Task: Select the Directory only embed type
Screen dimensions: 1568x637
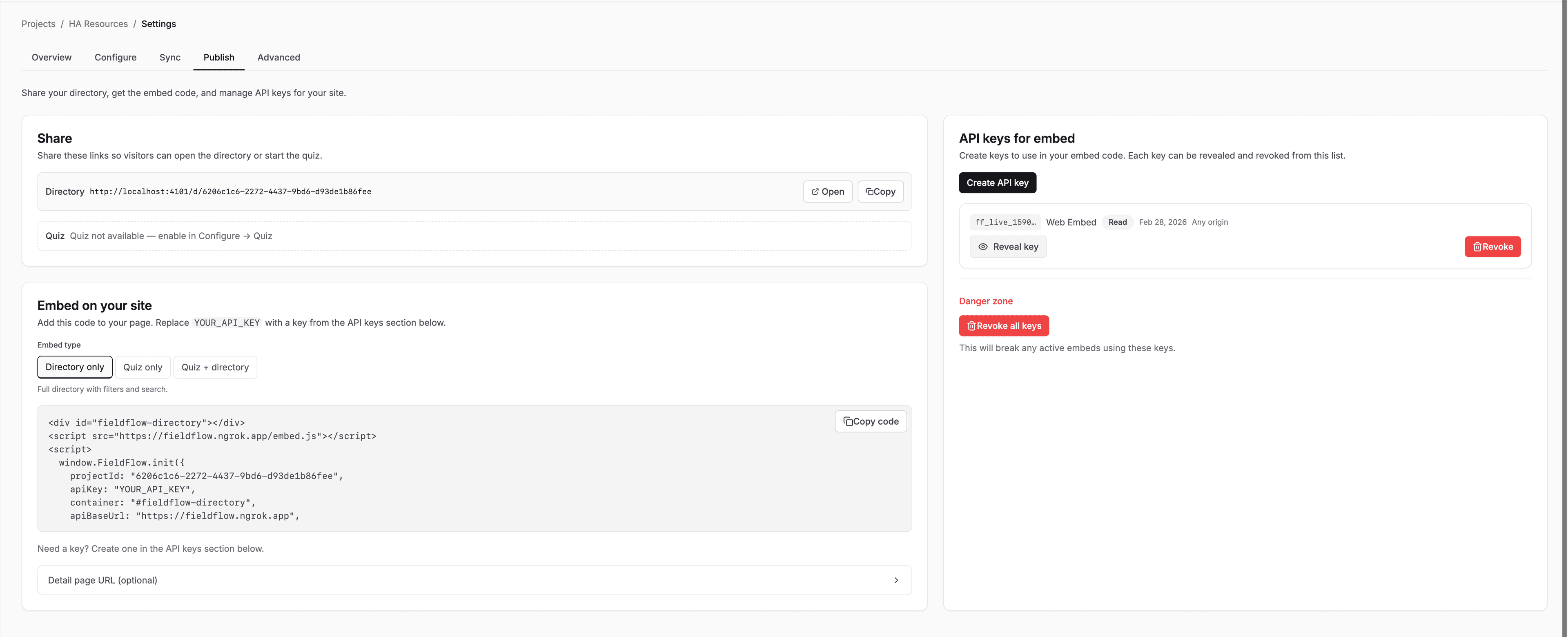Action: 74,367
